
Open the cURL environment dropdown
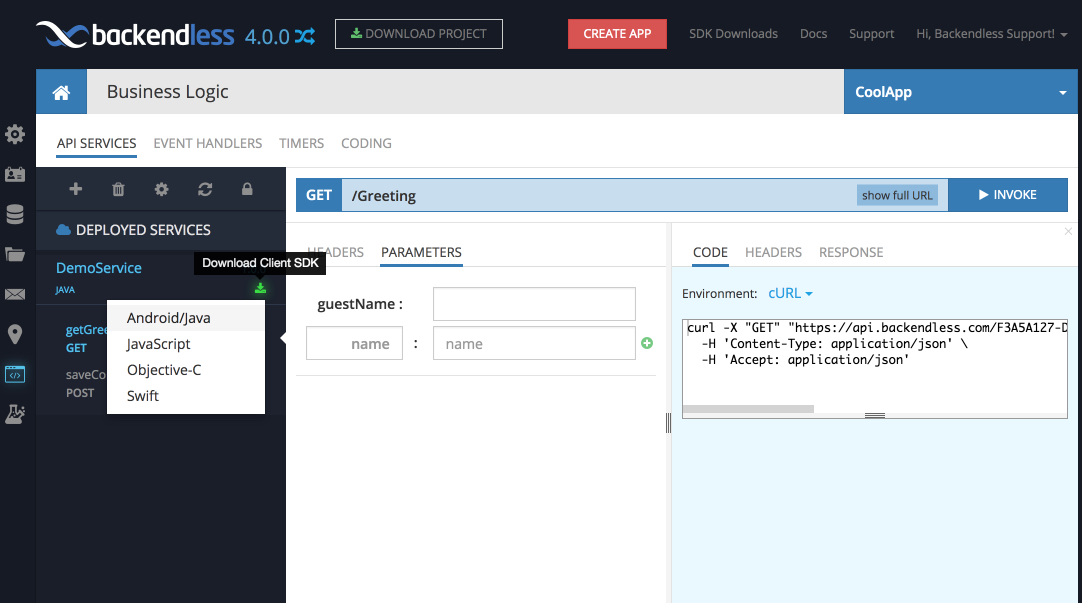[790, 293]
